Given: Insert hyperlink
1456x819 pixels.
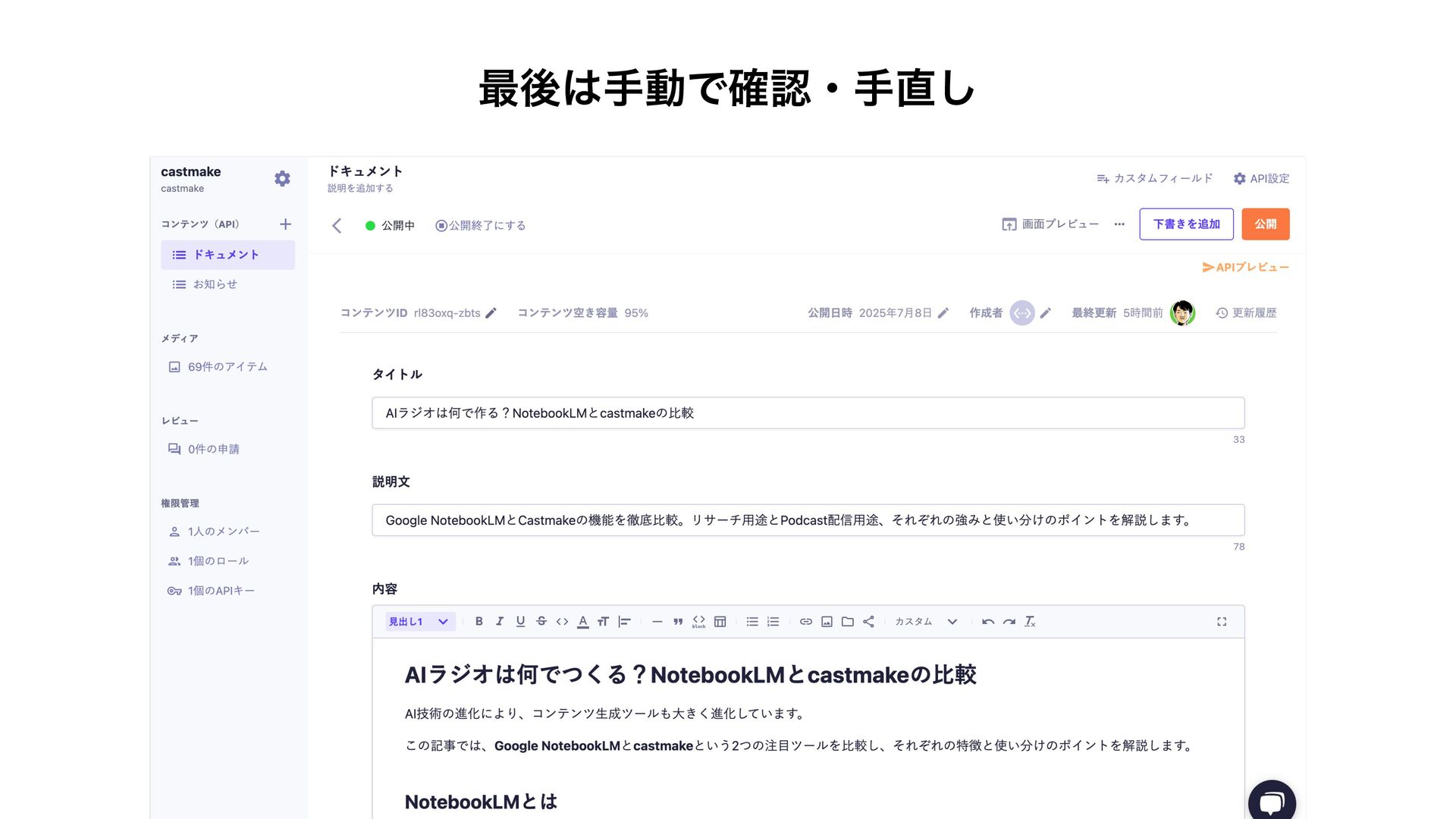Looking at the screenshot, I should click(x=805, y=622).
